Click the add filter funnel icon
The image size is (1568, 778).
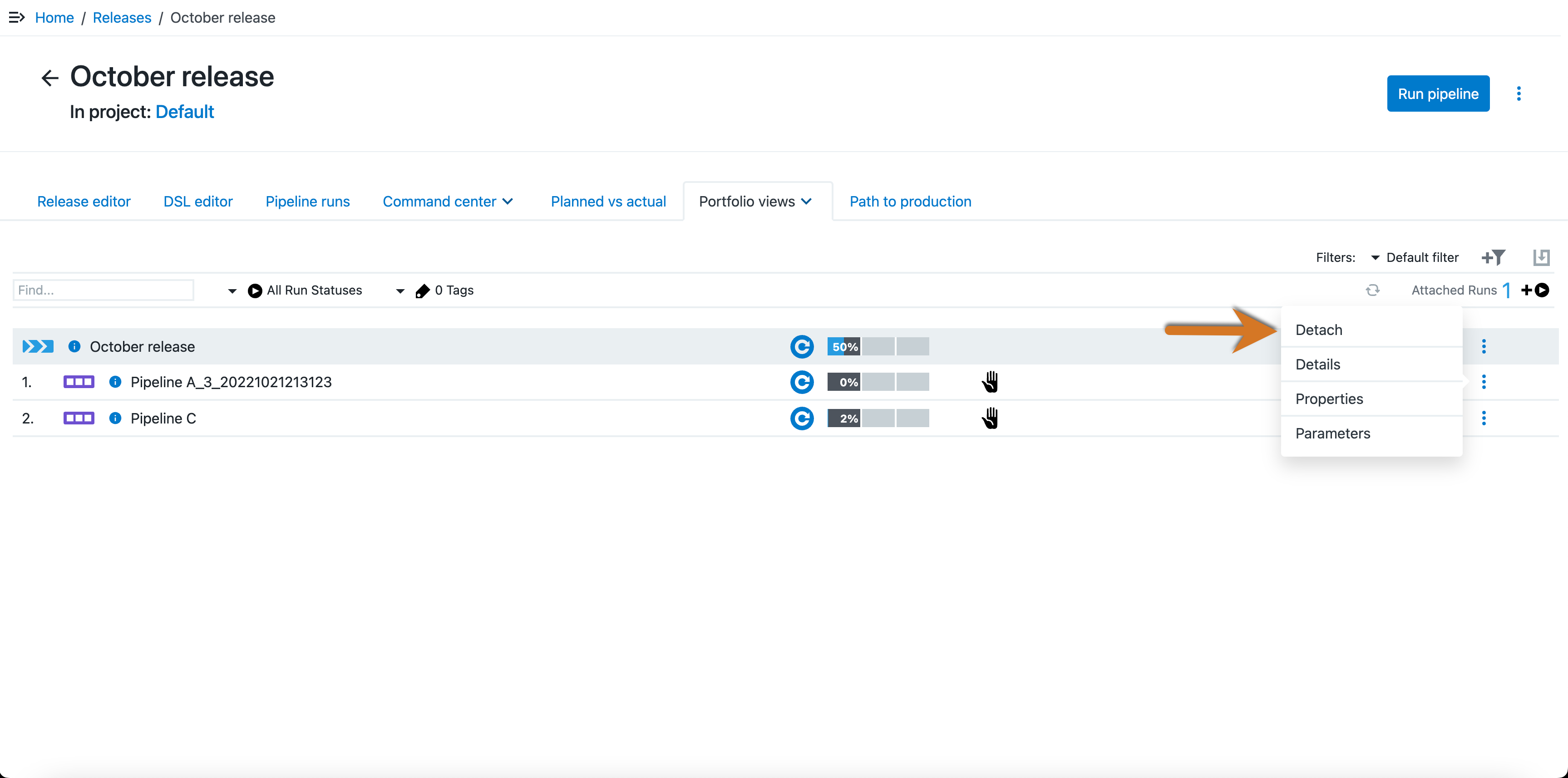tap(1493, 257)
